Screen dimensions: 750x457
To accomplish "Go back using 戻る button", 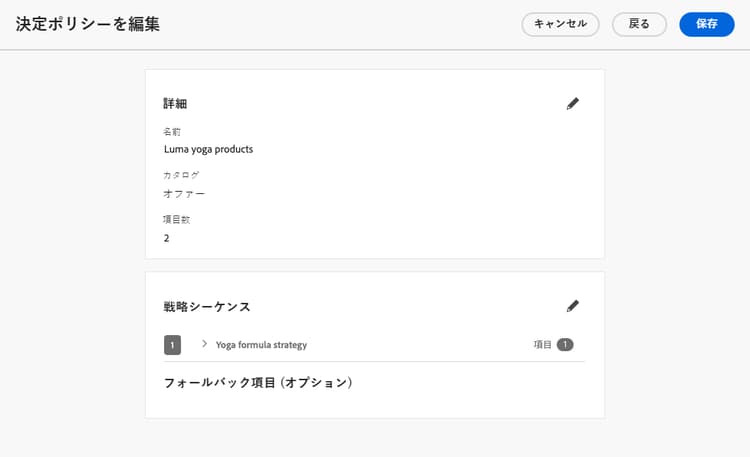I will (x=639, y=24).
